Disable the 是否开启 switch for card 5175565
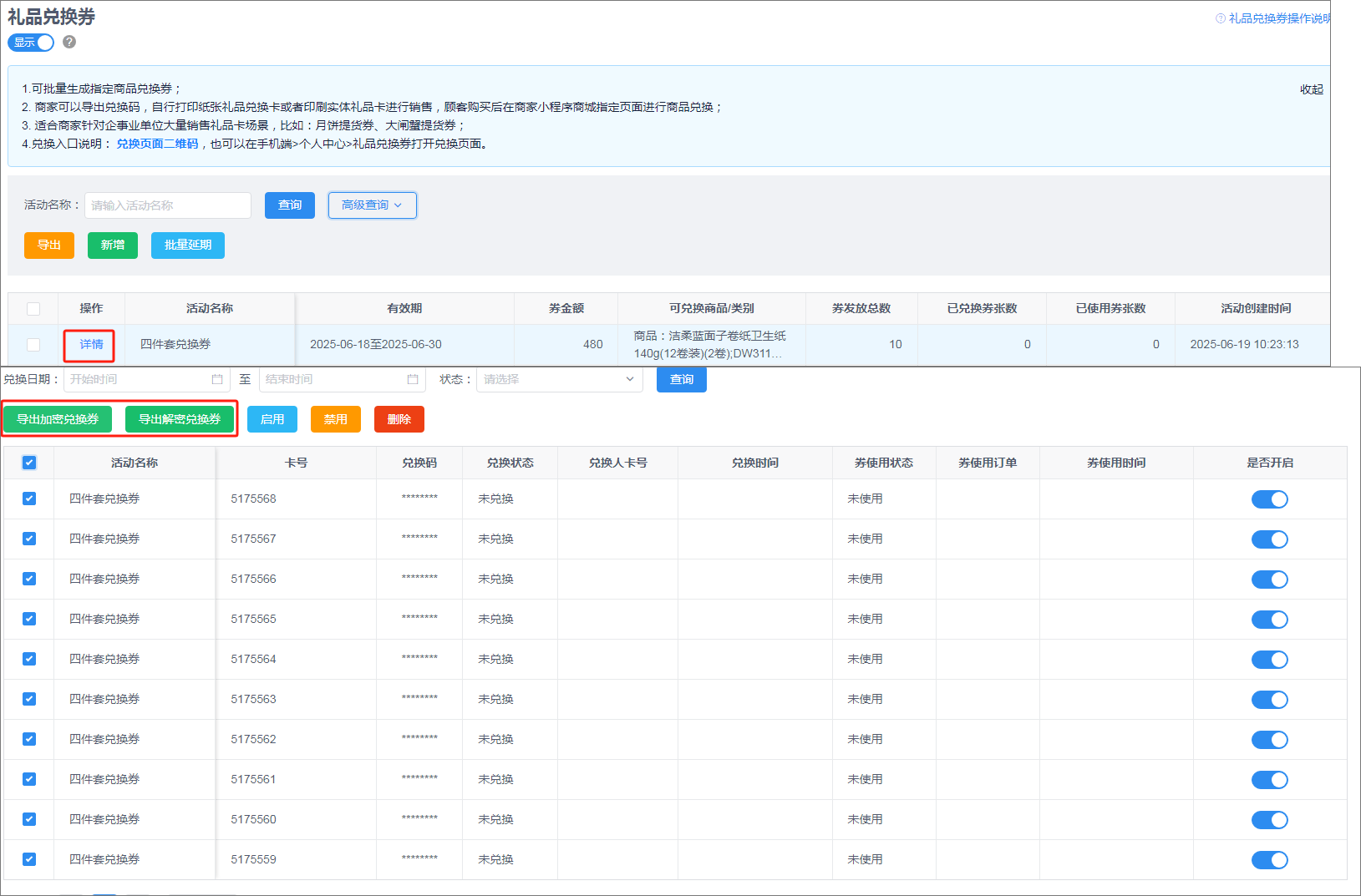Viewport: 1361px width, 896px height. (1269, 620)
